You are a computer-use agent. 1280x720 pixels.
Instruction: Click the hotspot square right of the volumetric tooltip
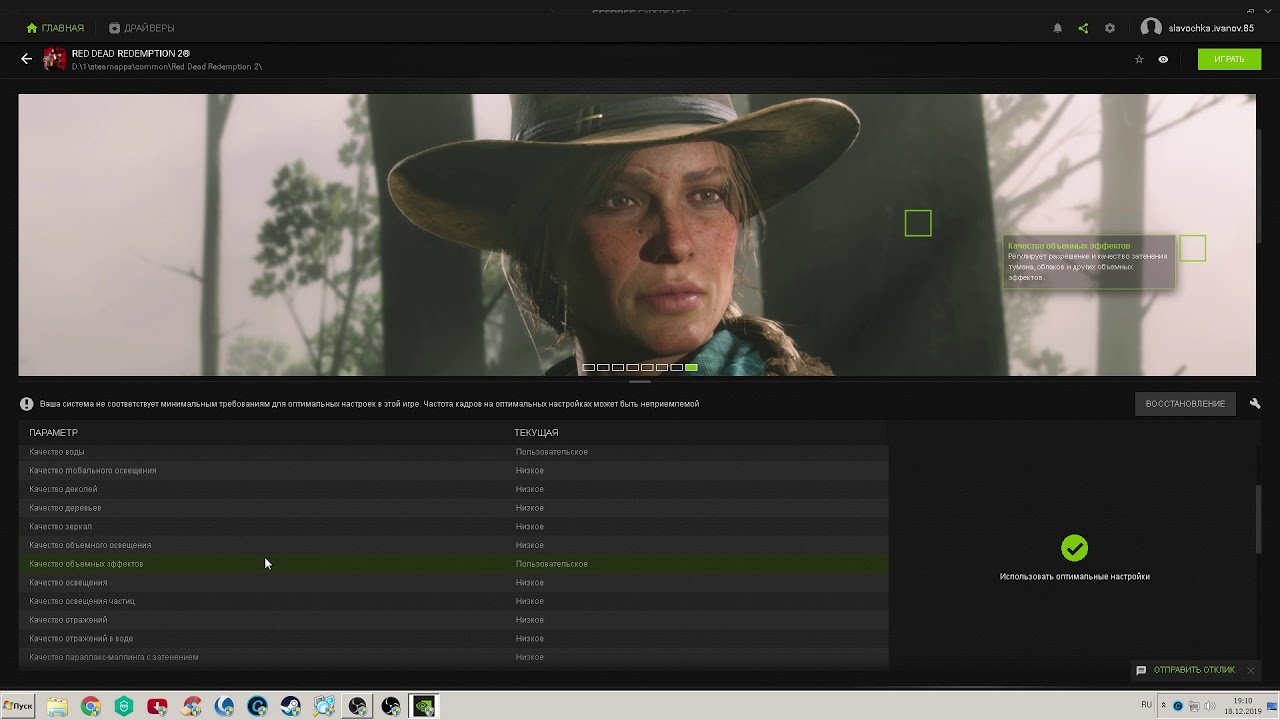(1192, 248)
